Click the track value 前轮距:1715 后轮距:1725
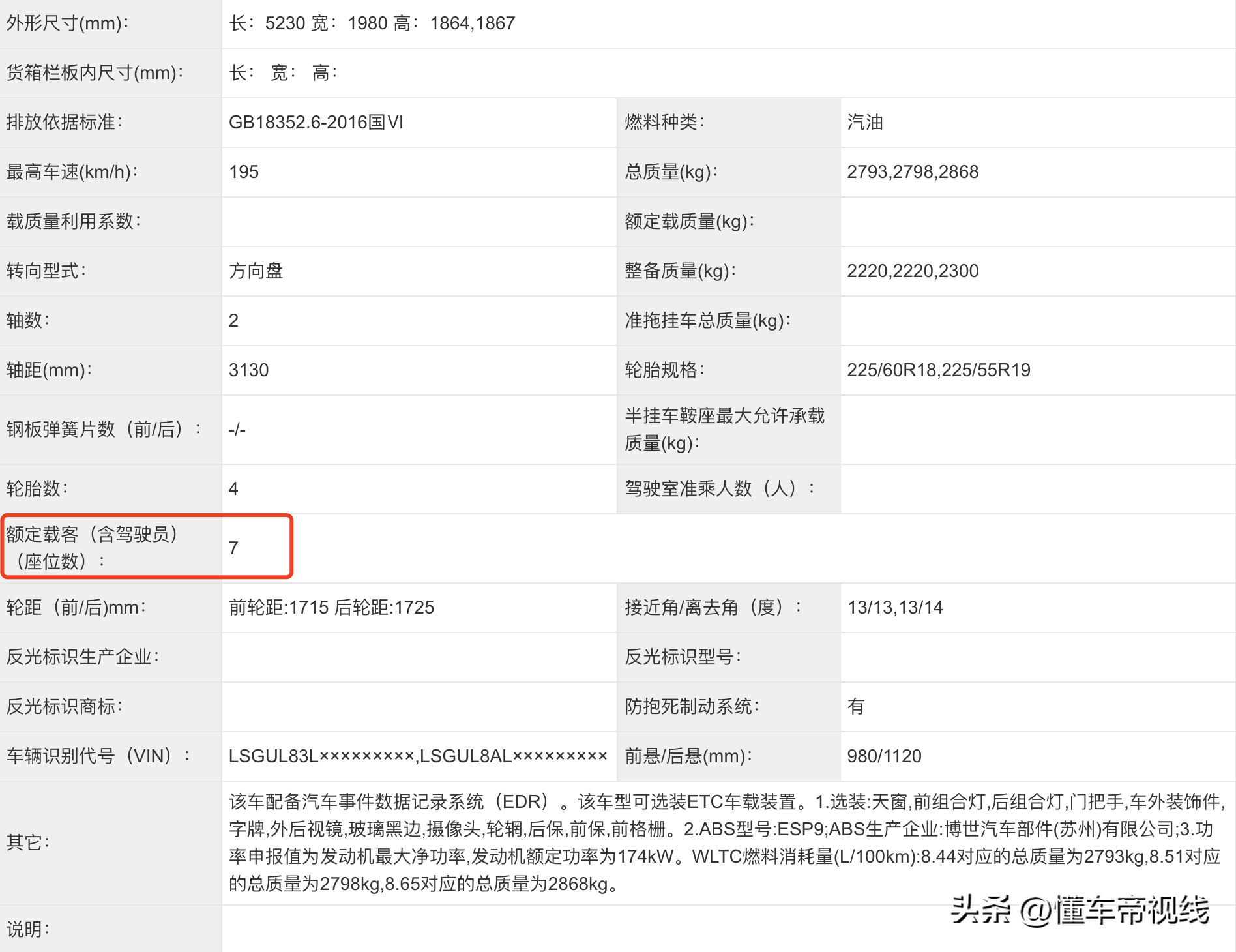 [331, 608]
